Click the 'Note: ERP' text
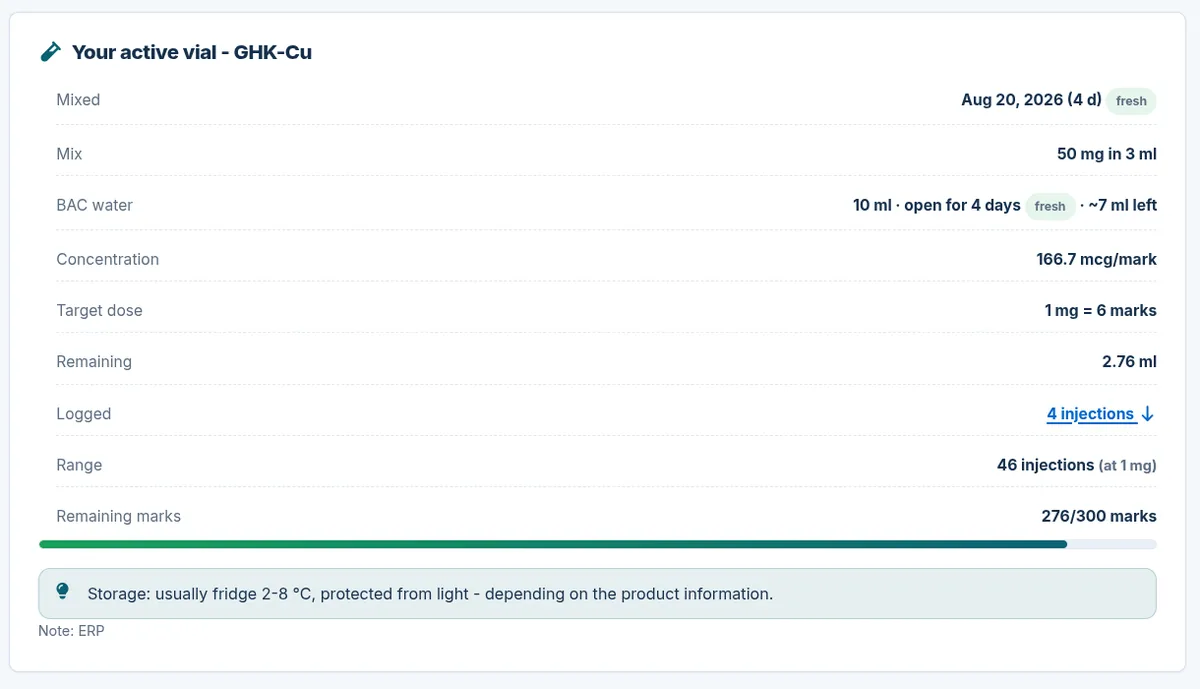 (x=71, y=631)
